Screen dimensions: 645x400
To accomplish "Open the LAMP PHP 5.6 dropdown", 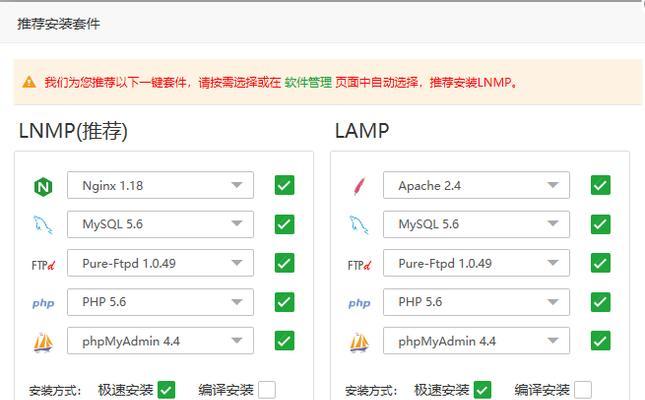I will (476, 302).
